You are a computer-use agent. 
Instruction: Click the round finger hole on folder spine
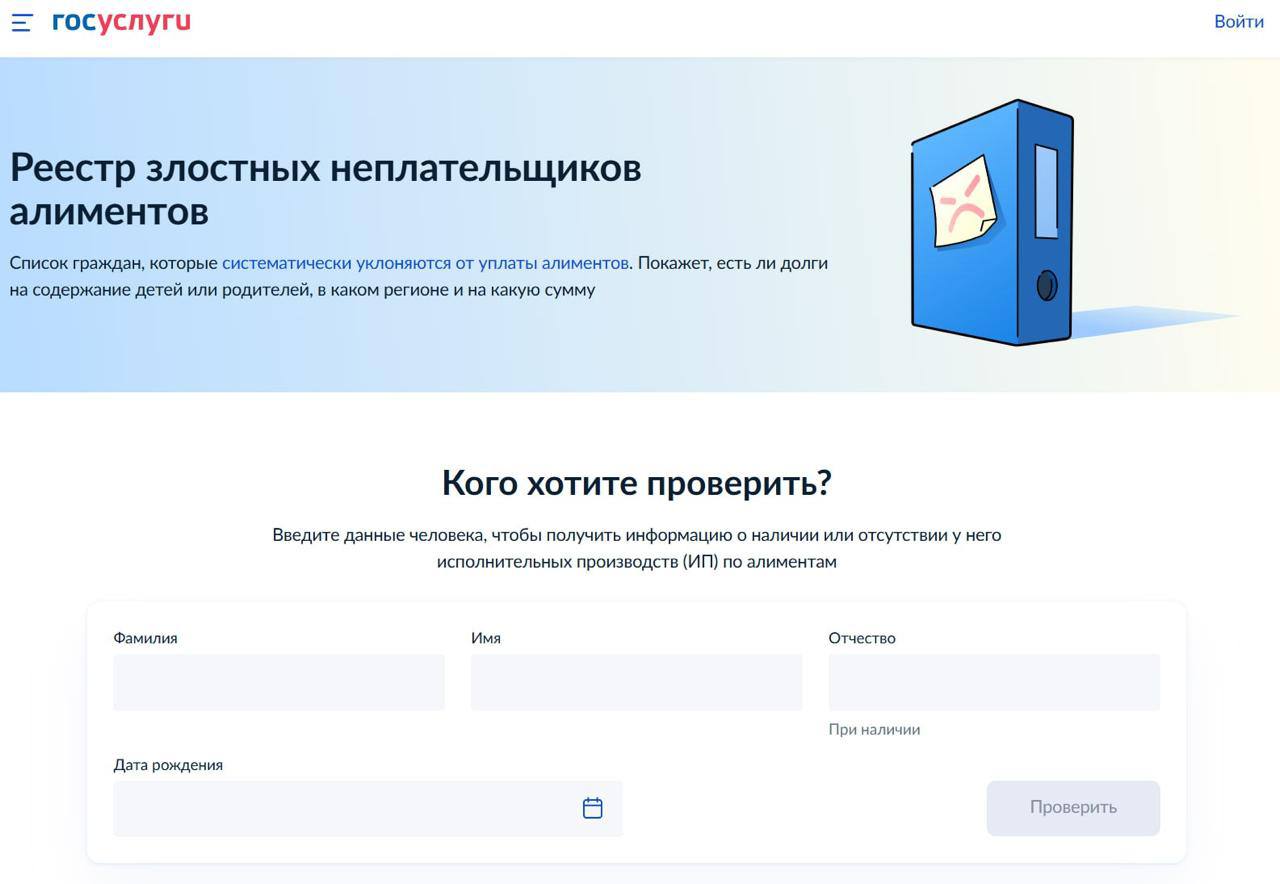(1046, 286)
